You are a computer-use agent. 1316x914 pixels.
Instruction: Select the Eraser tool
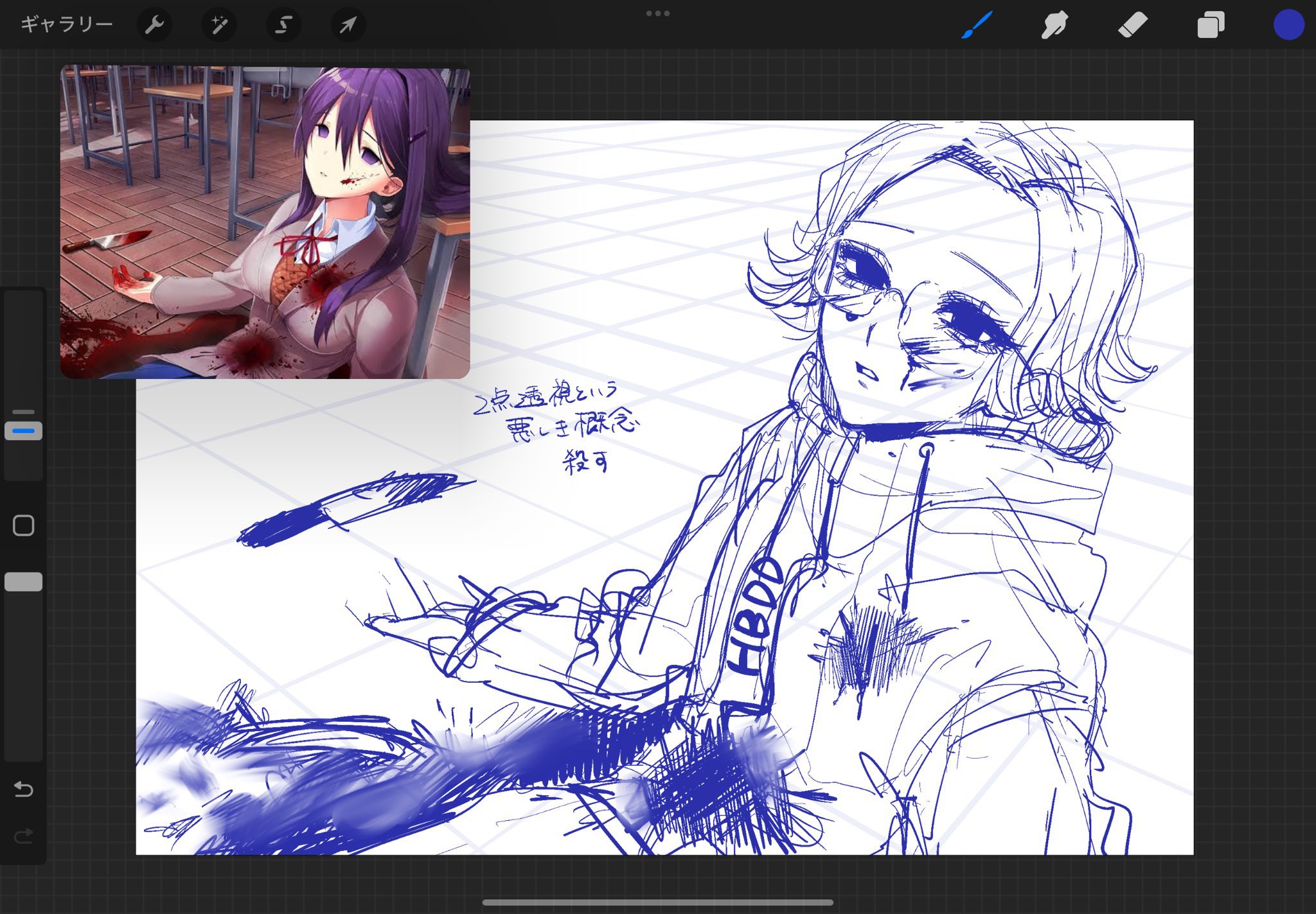pos(1132,24)
